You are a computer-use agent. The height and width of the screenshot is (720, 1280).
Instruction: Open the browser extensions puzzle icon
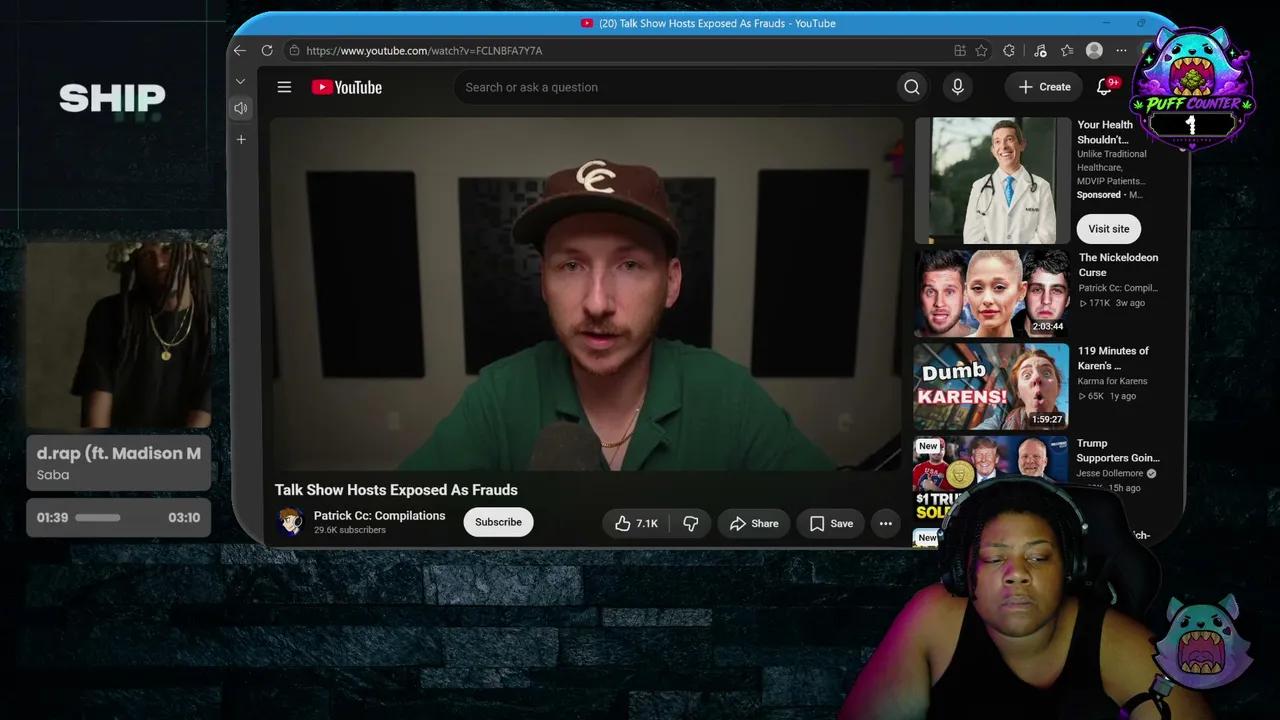(x=1009, y=50)
